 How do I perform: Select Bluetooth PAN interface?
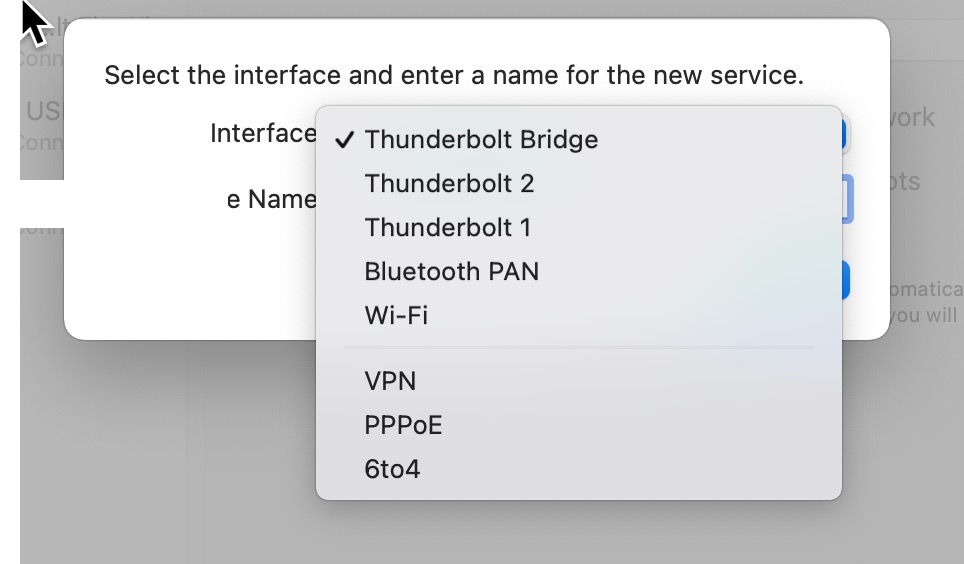coord(451,272)
